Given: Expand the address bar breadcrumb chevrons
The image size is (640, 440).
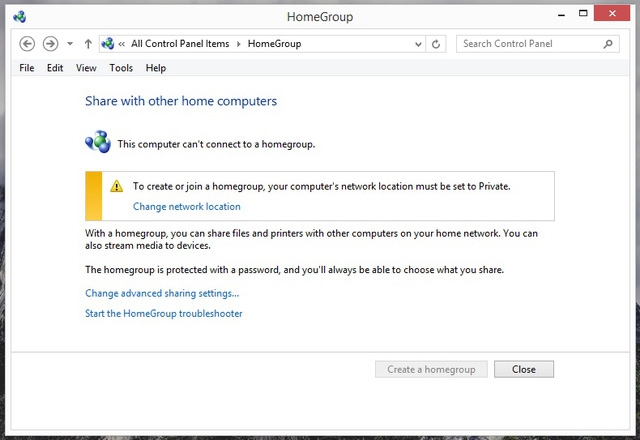Looking at the screenshot, I should tap(122, 44).
